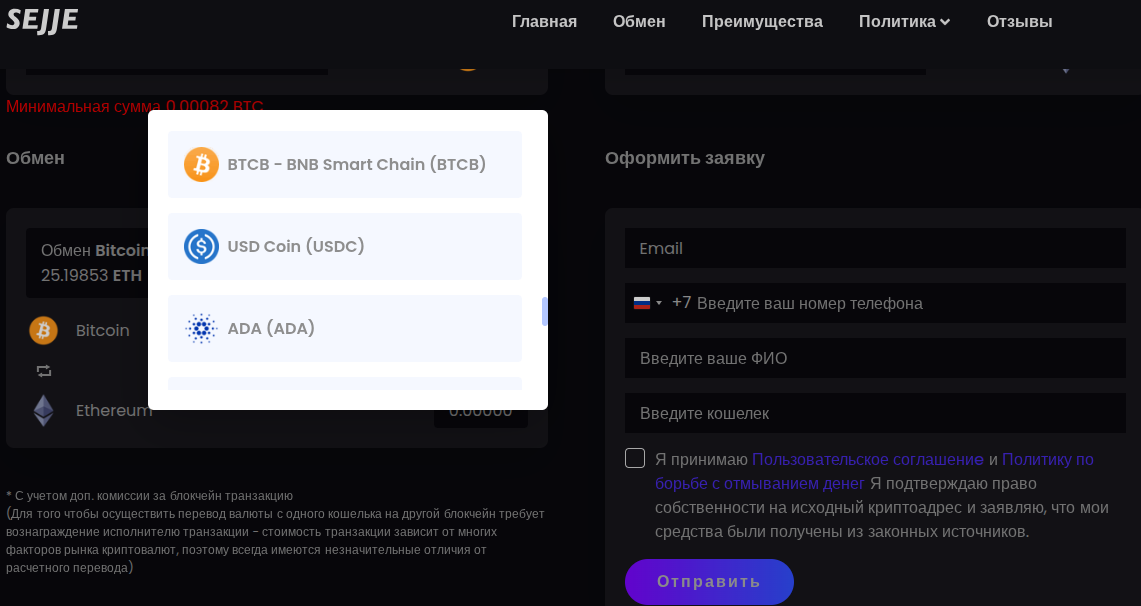Click the Ethereum diamond icon
The width and height of the screenshot is (1141, 606).
click(x=42, y=410)
